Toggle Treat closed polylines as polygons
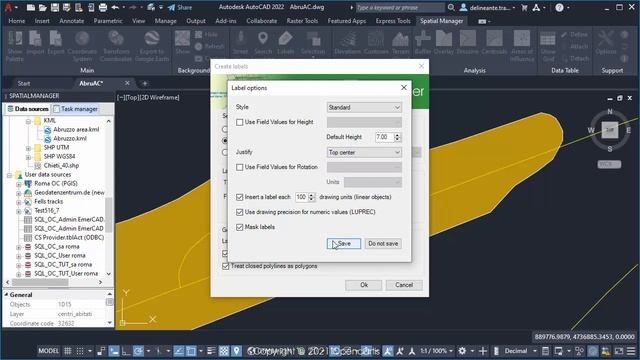Viewport: 640px width, 360px height. click(x=226, y=266)
